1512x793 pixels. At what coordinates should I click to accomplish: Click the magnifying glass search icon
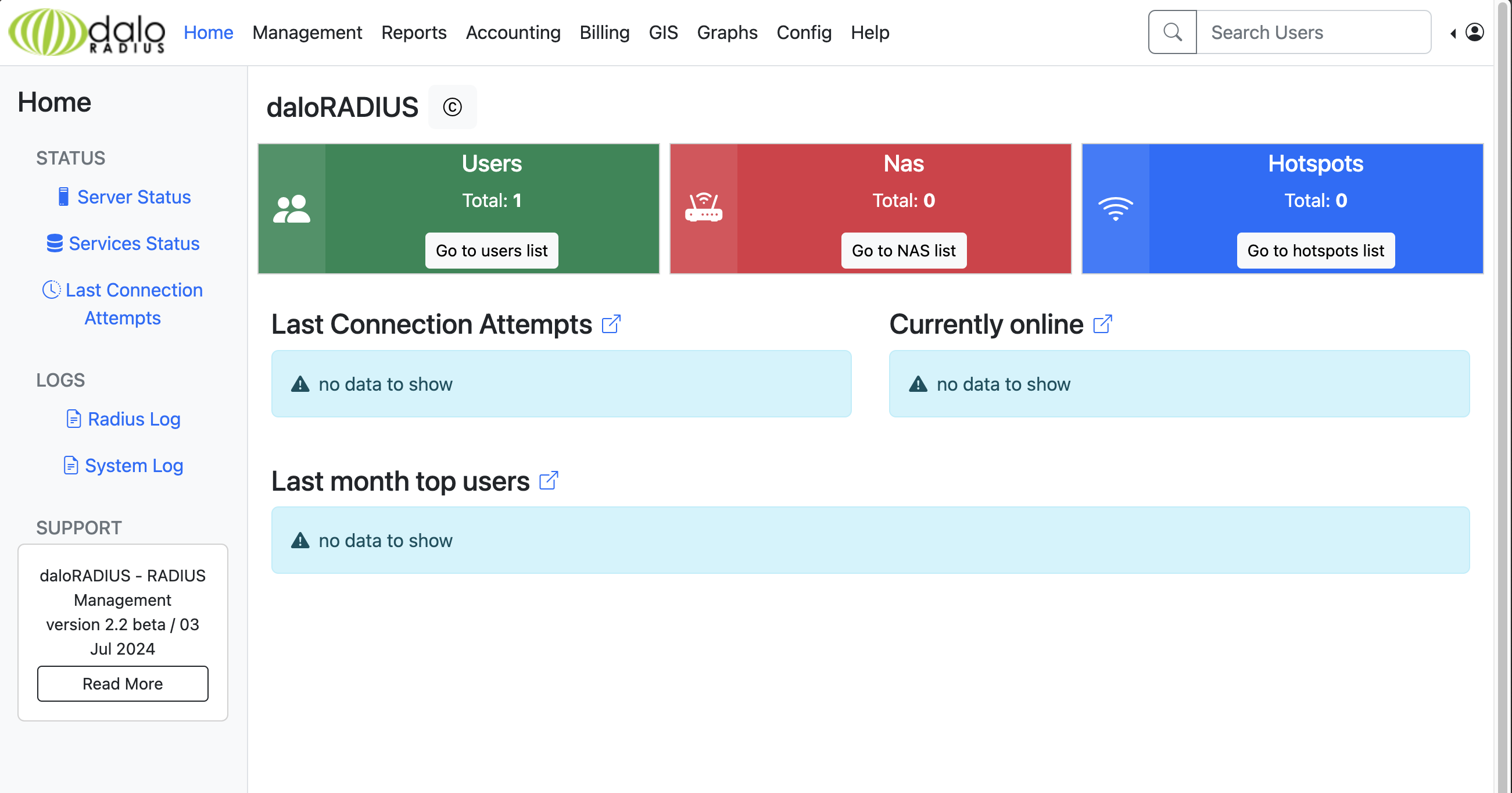click(x=1172, y=32)
